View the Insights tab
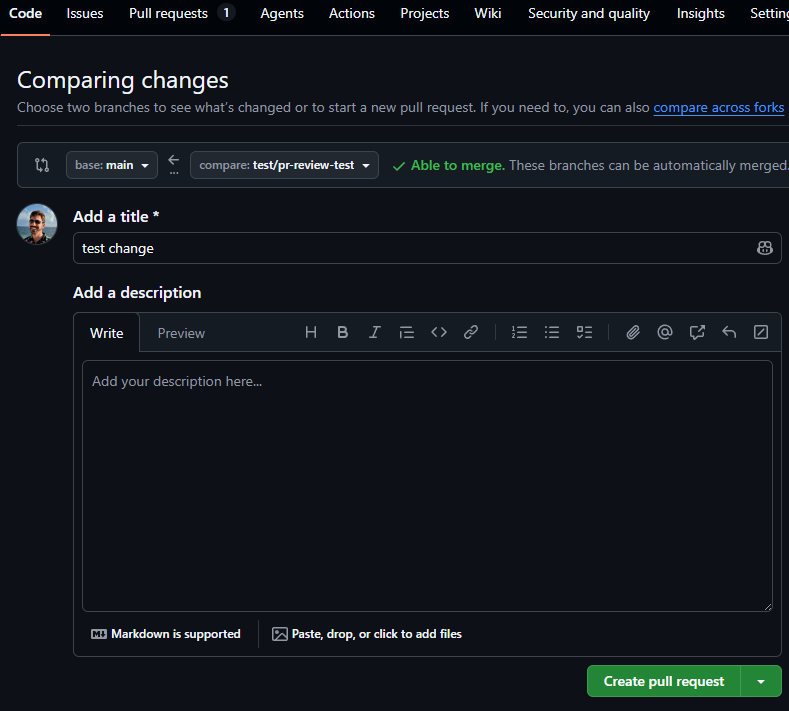Screen dimensions: 789x711 (x=700, y=14)
